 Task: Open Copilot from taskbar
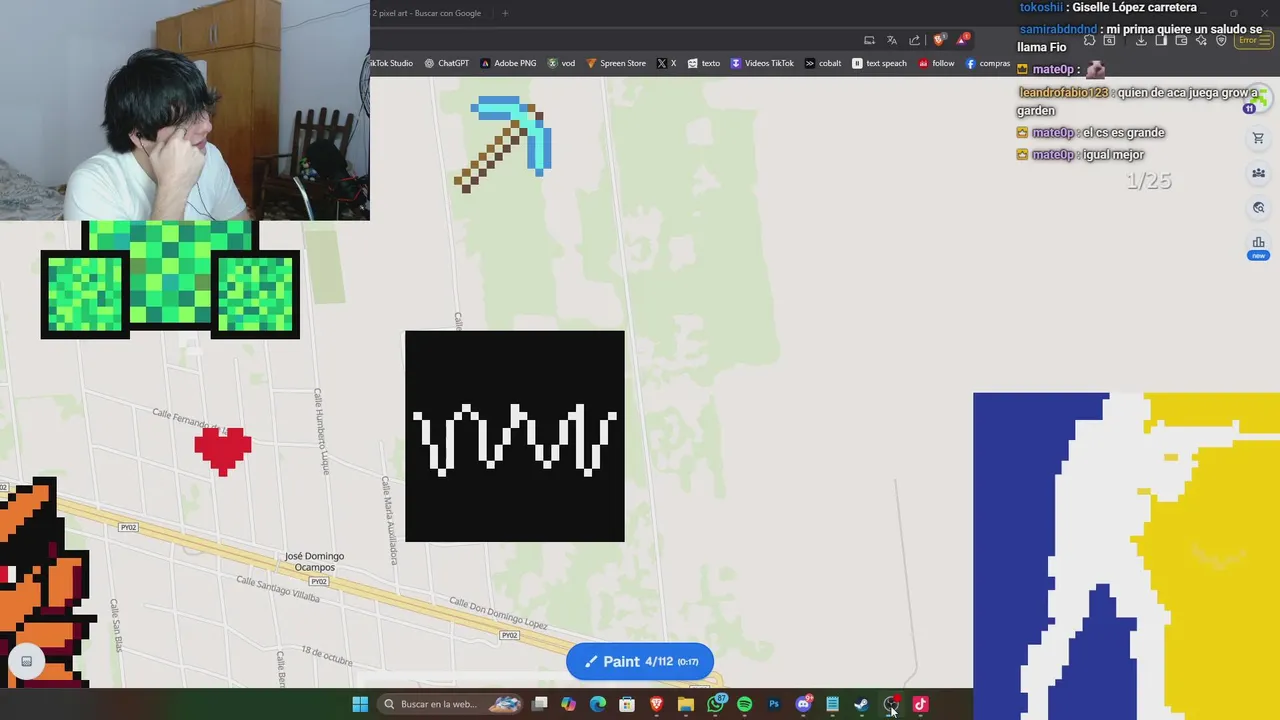[569, 704]
